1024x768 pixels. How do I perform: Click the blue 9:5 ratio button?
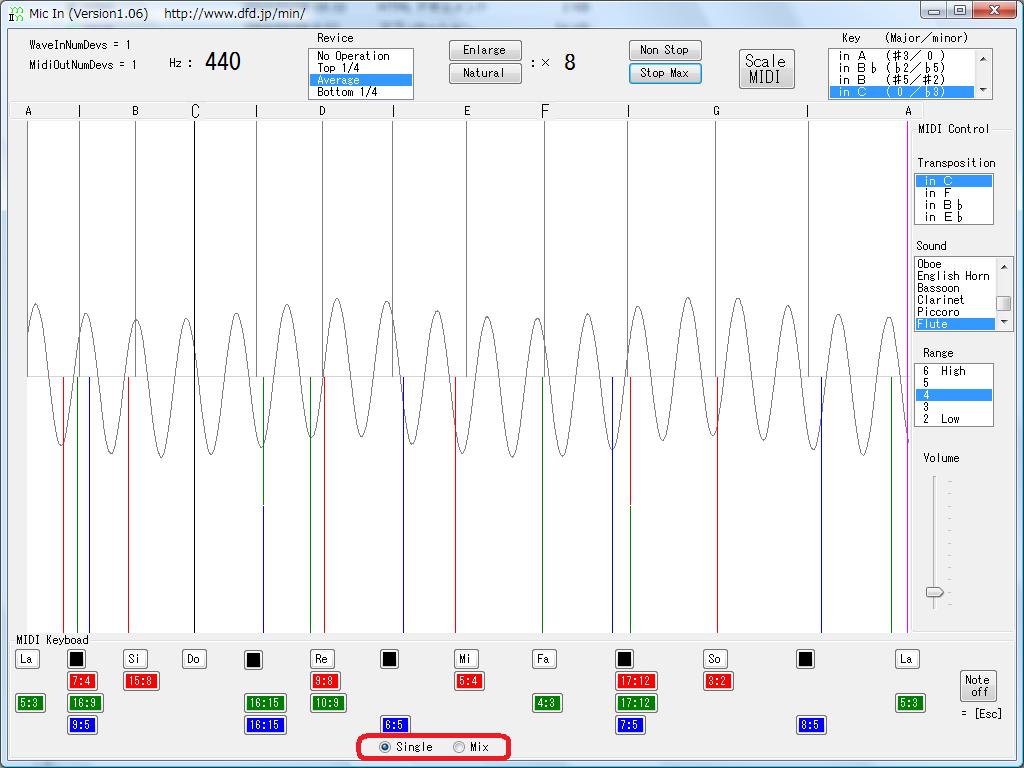(82, 725)
